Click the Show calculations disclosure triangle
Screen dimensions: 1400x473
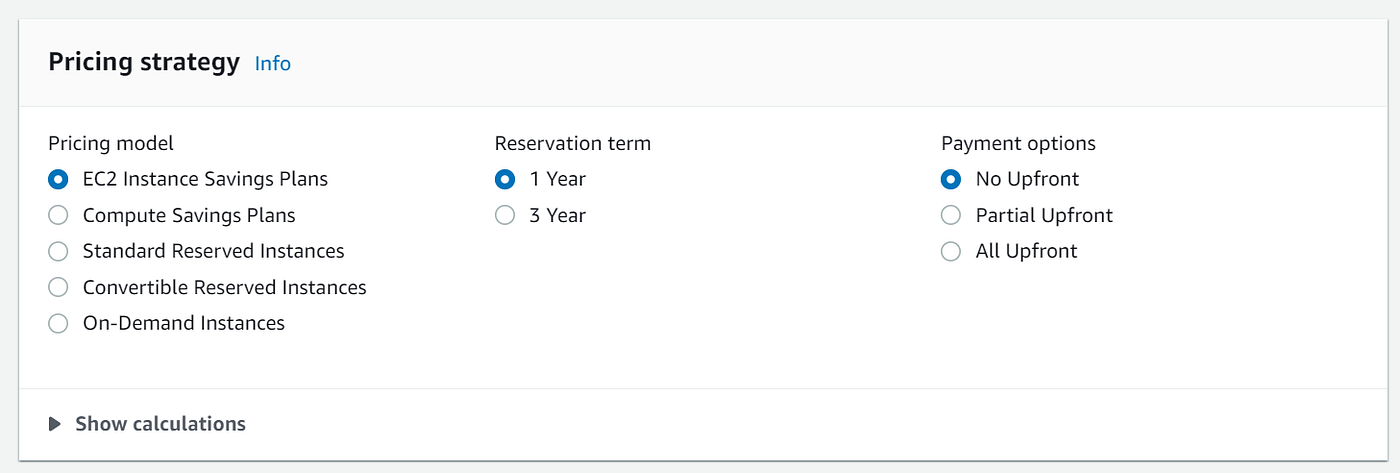click(x=55, y=424)
